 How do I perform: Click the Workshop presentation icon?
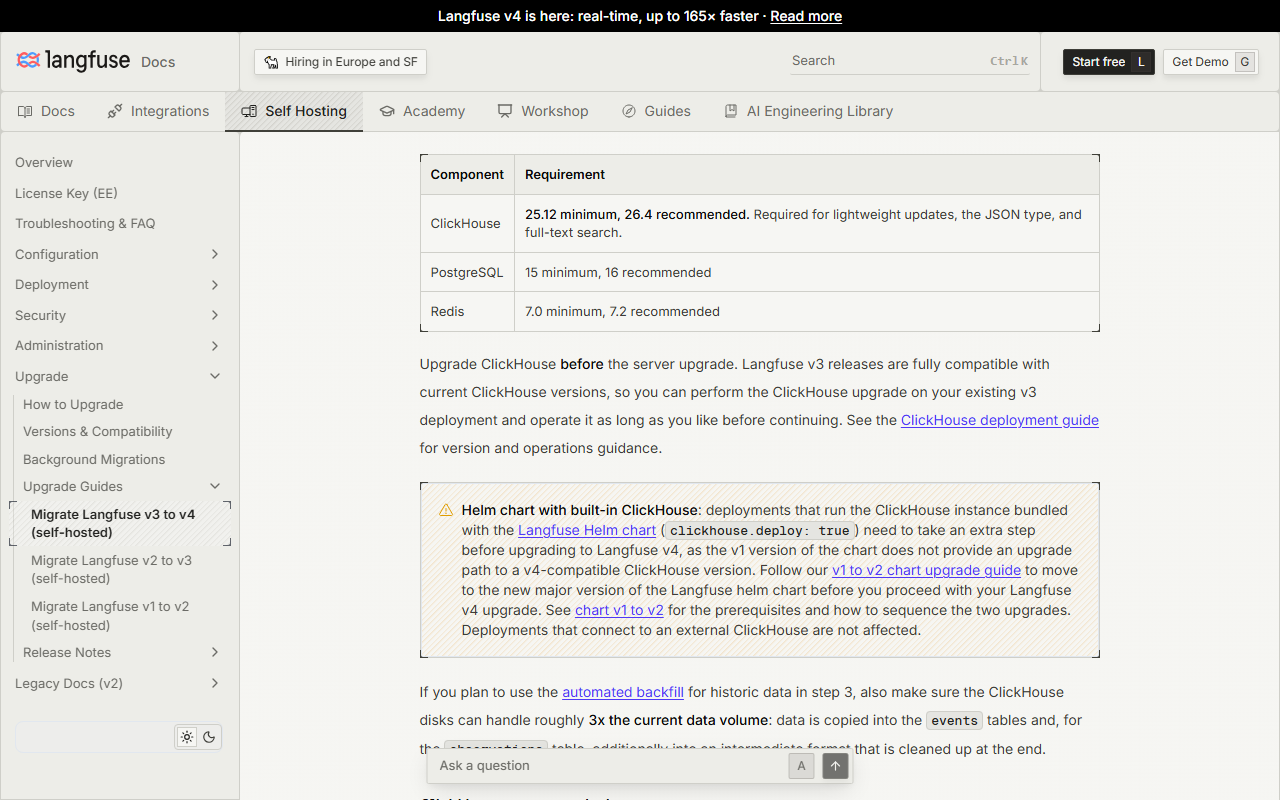pyautogui.click(x=505, y=111)
